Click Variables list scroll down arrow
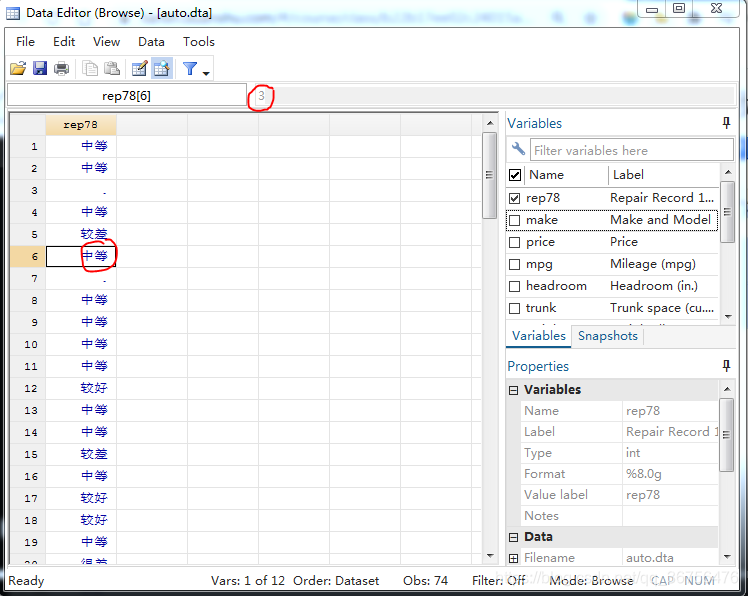748x596 pixels. [x=727, y=316]
